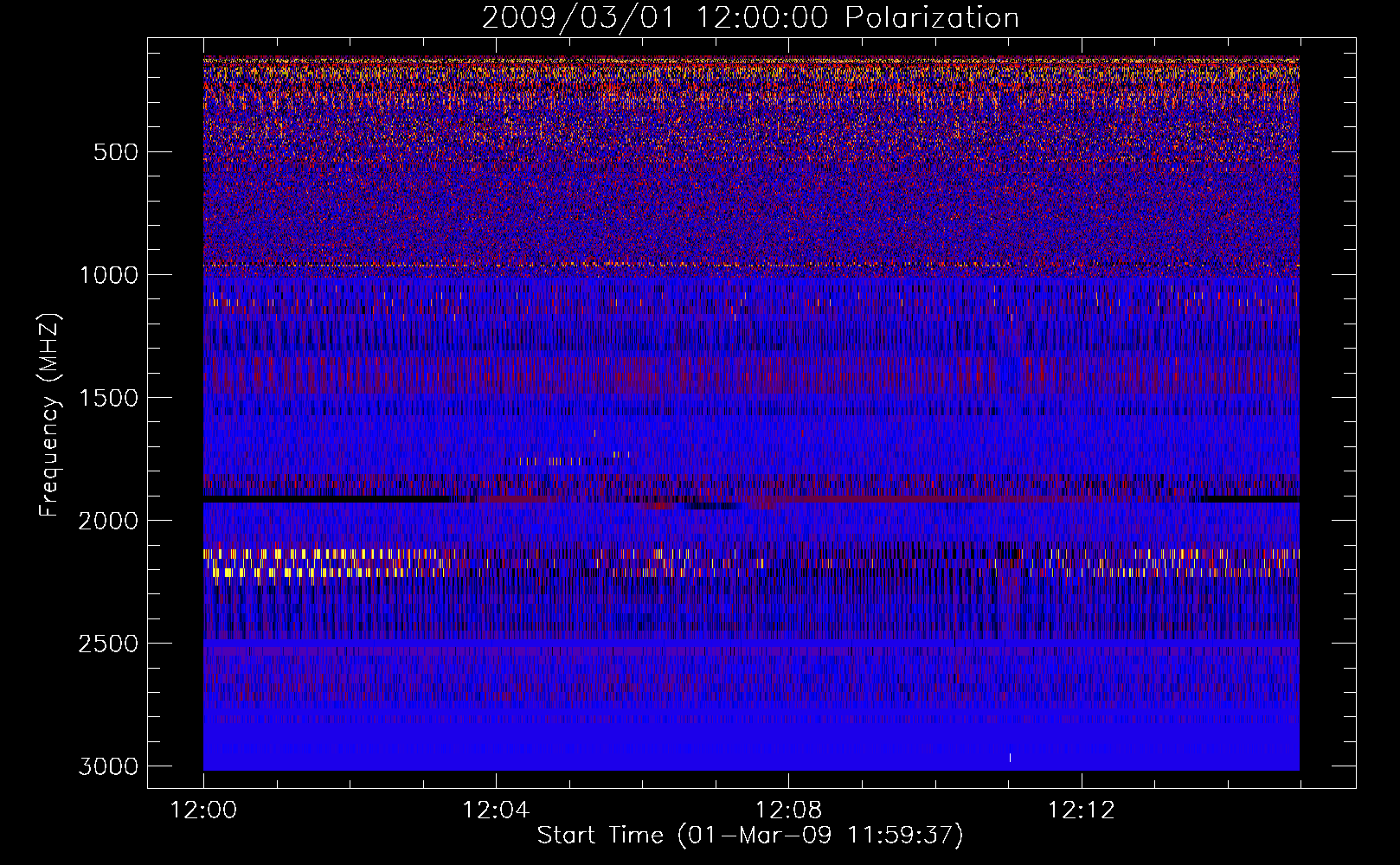Click the 'Start Time (01-Mar-09 11:59:37)' label
Image resolution: width=1400 pixels, height=865 pixels.
pyautogui.click(x=750, y=836)
